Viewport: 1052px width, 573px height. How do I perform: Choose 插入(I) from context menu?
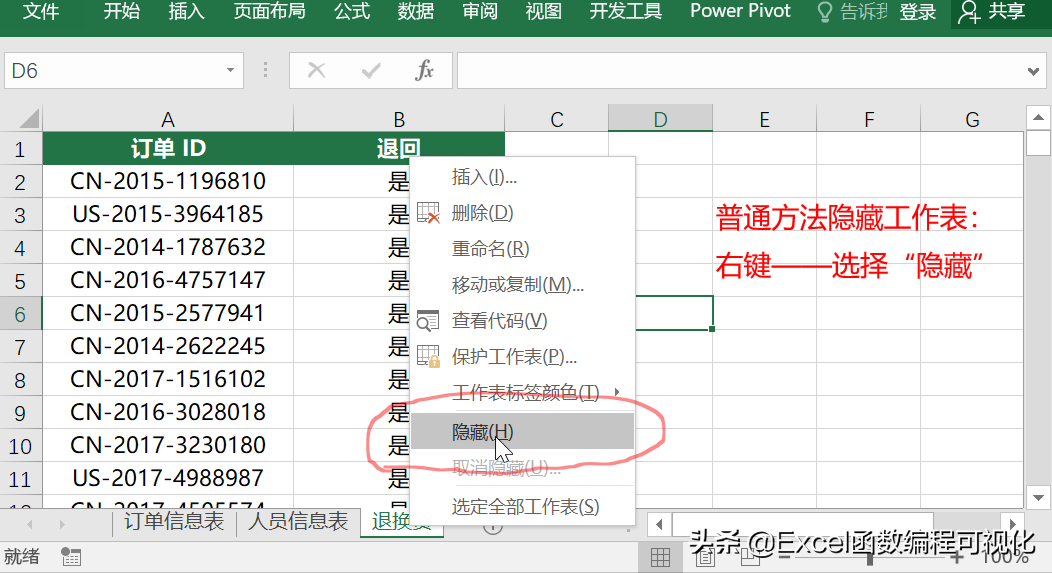coord(523,177)
